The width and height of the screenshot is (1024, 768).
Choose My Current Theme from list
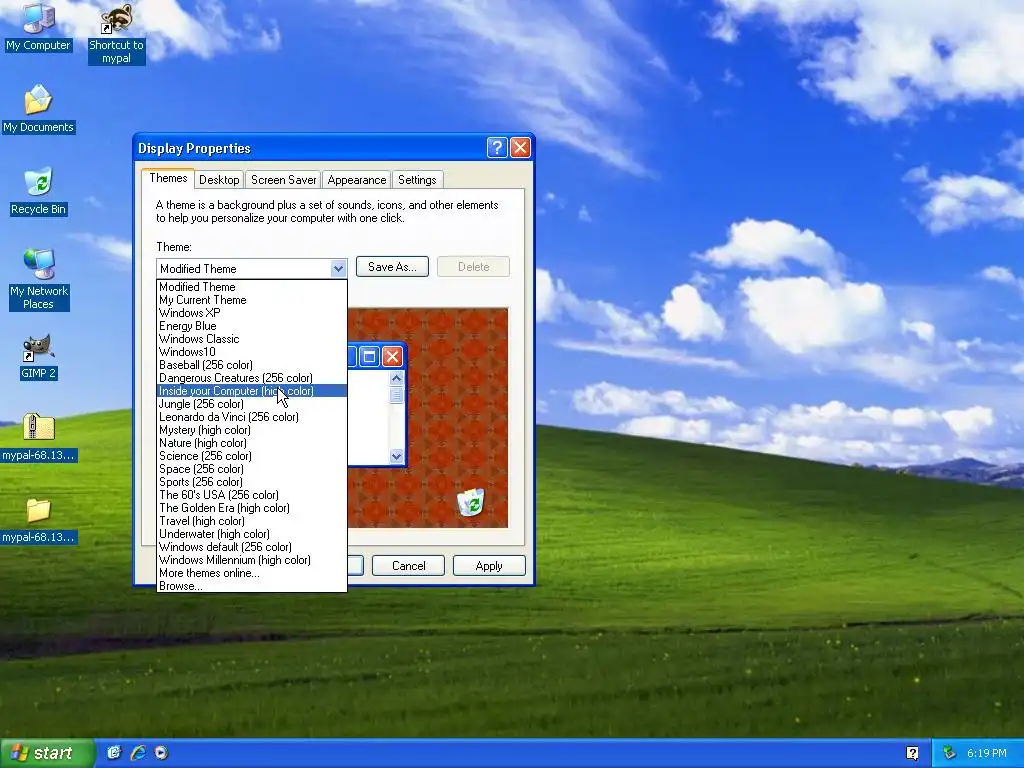pos(251,300)
